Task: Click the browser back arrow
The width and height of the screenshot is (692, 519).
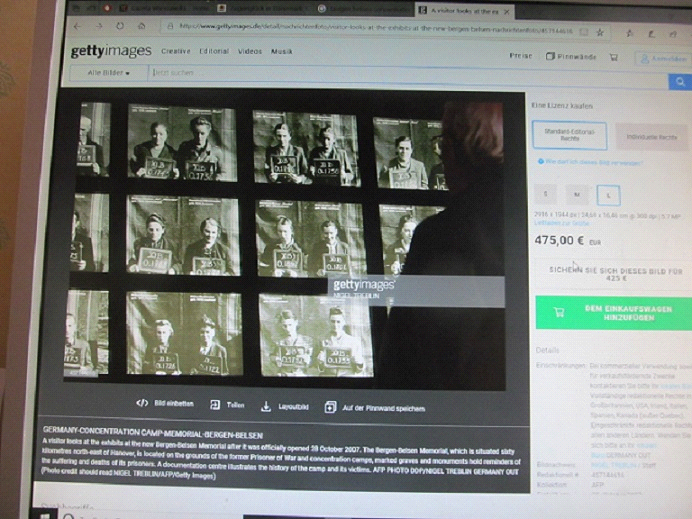Action: (78, 26)
